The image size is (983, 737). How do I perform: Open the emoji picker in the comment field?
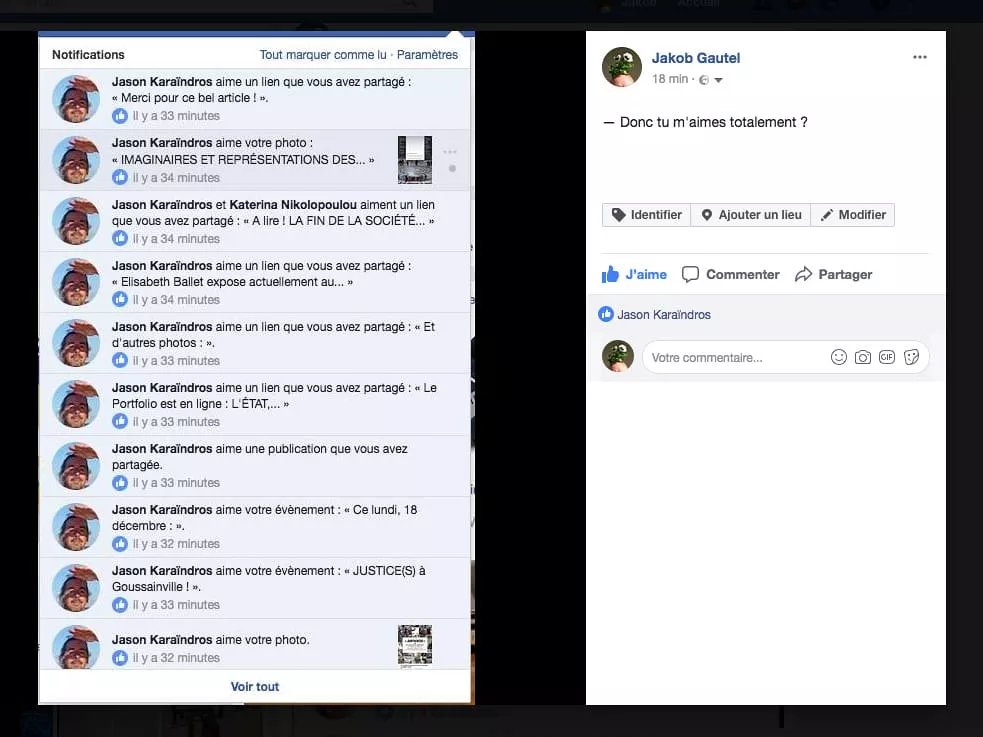tap(838, 357)
